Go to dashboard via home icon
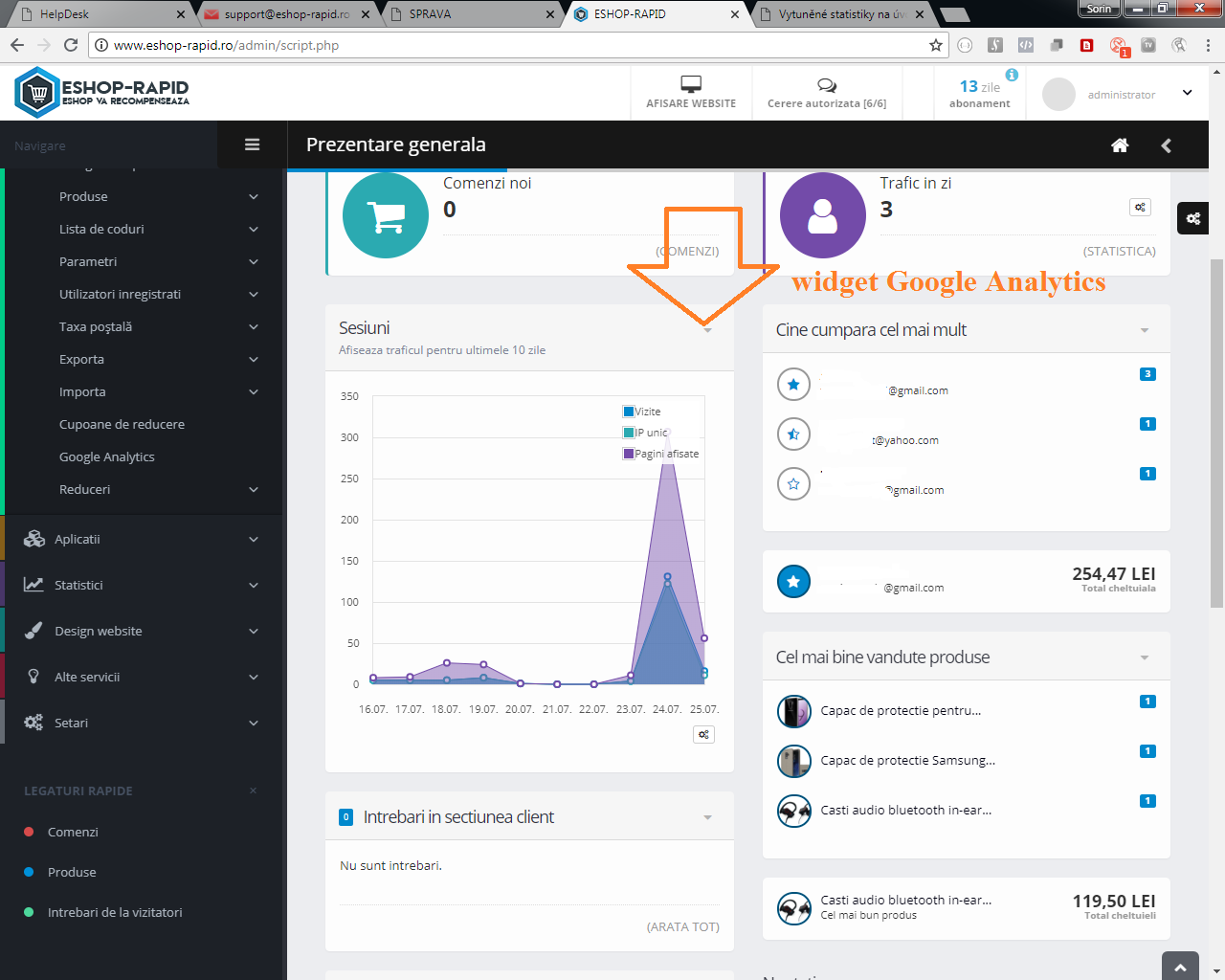The width and height of the screenshot is (1225, 980). [x=1120, y=145]
